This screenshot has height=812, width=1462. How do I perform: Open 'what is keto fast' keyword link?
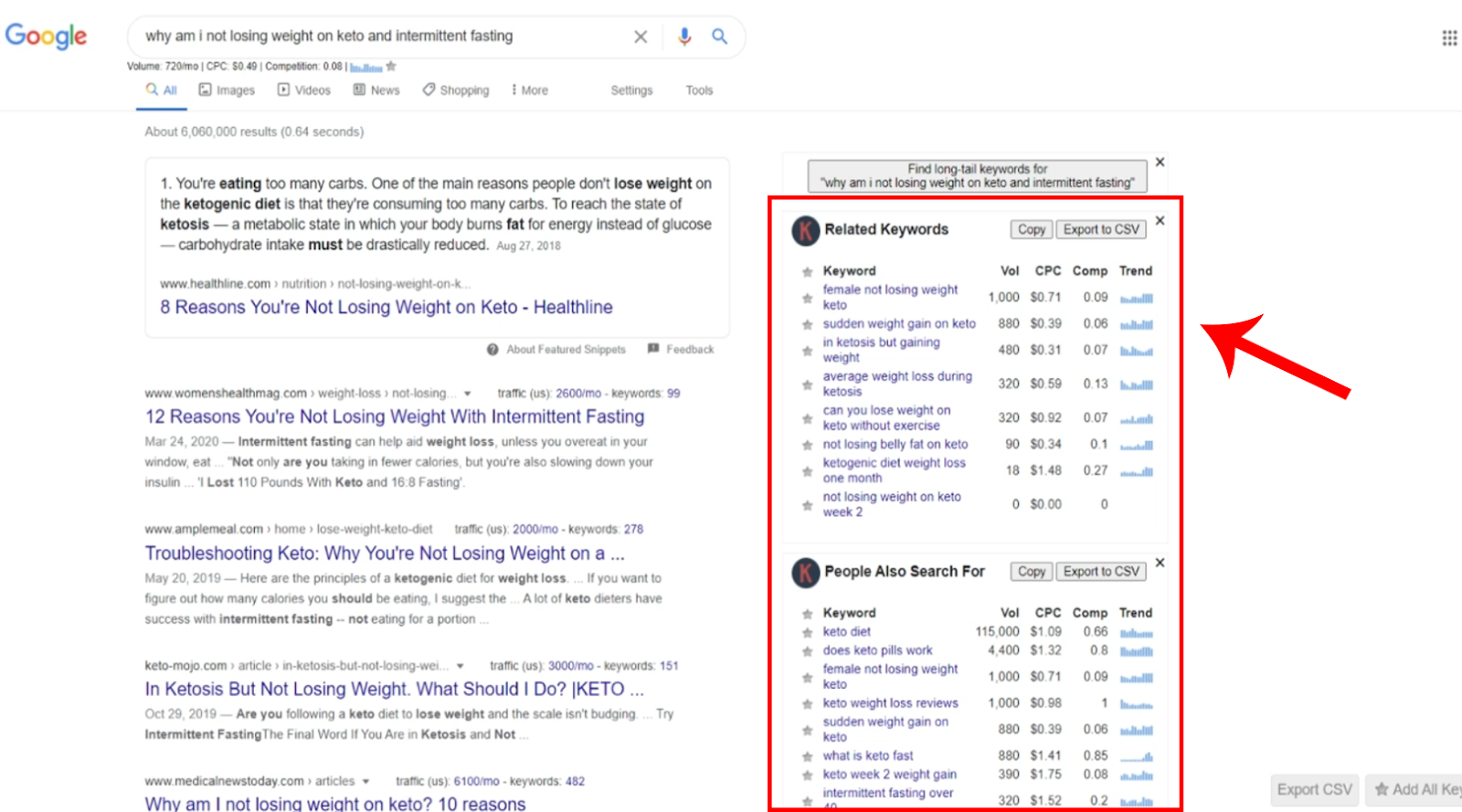[868, 756]
